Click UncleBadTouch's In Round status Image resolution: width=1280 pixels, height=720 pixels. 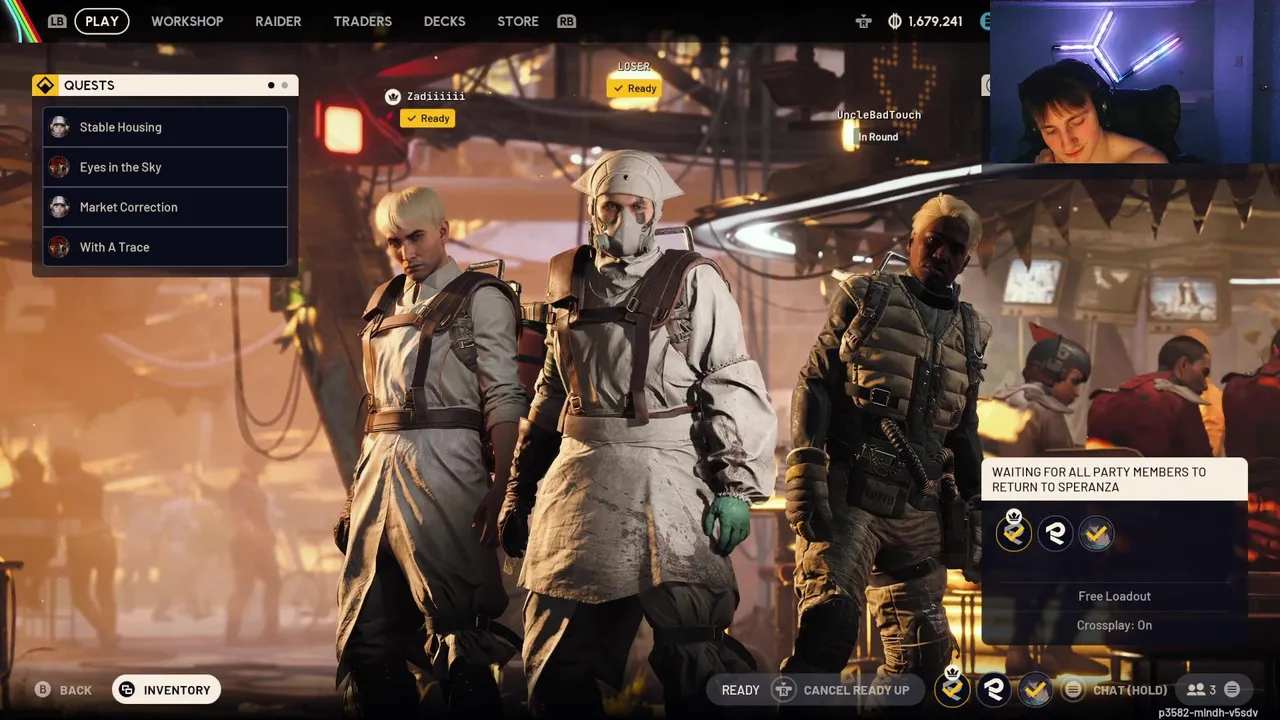[878, 137]
